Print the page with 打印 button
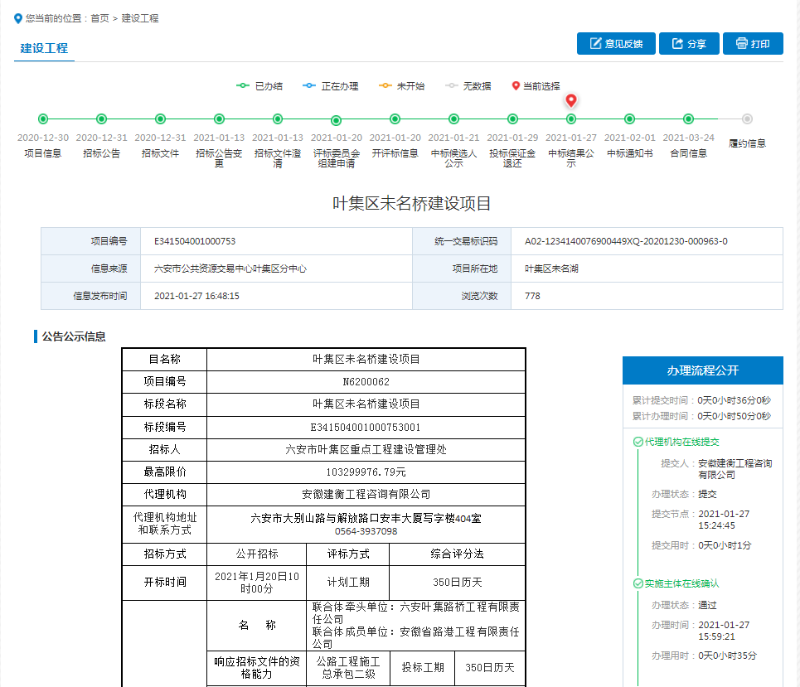Screen dimensions: 800x687 pos(753,43)
